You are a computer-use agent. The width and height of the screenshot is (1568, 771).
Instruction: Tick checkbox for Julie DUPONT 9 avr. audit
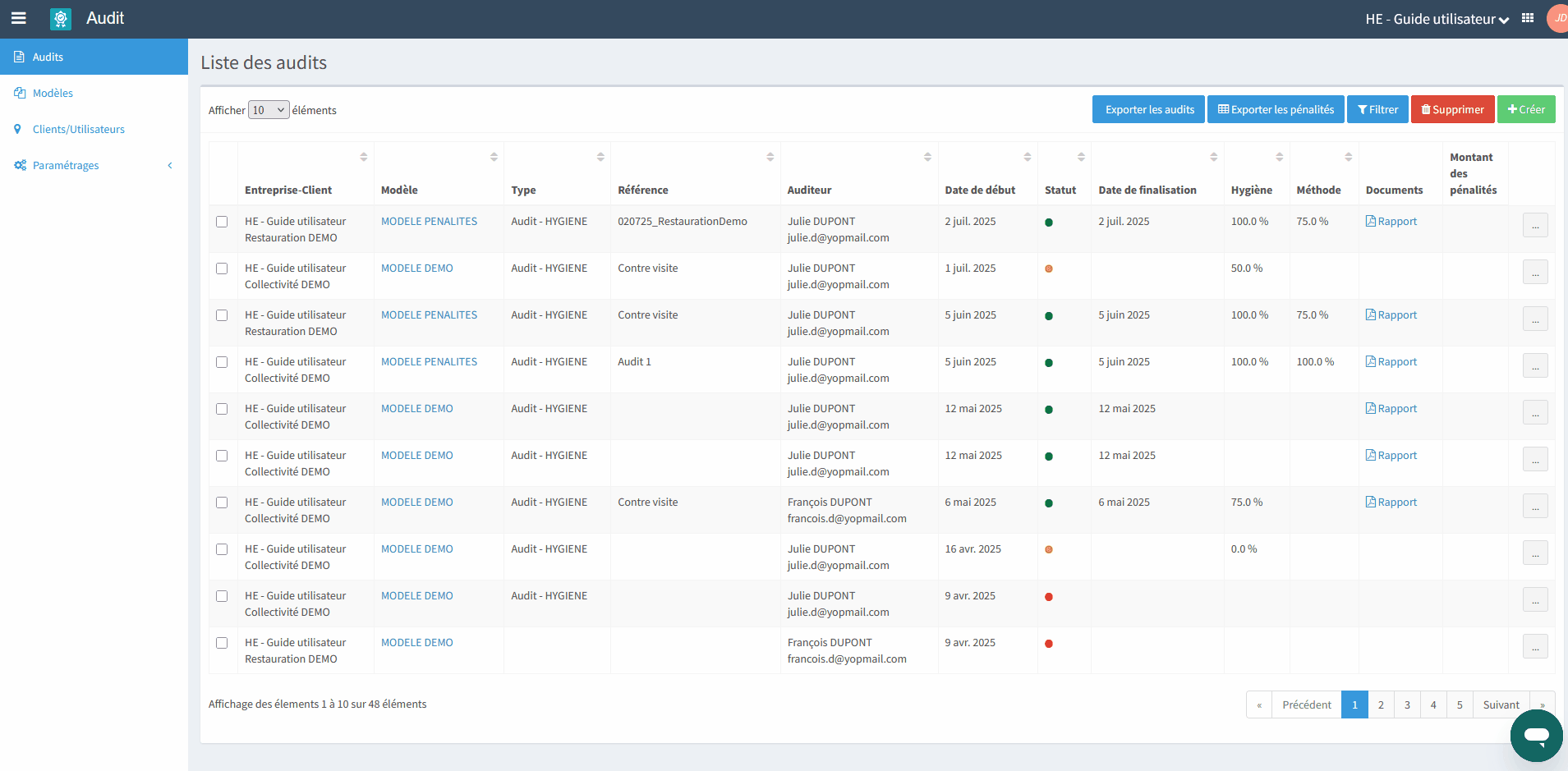222,596
